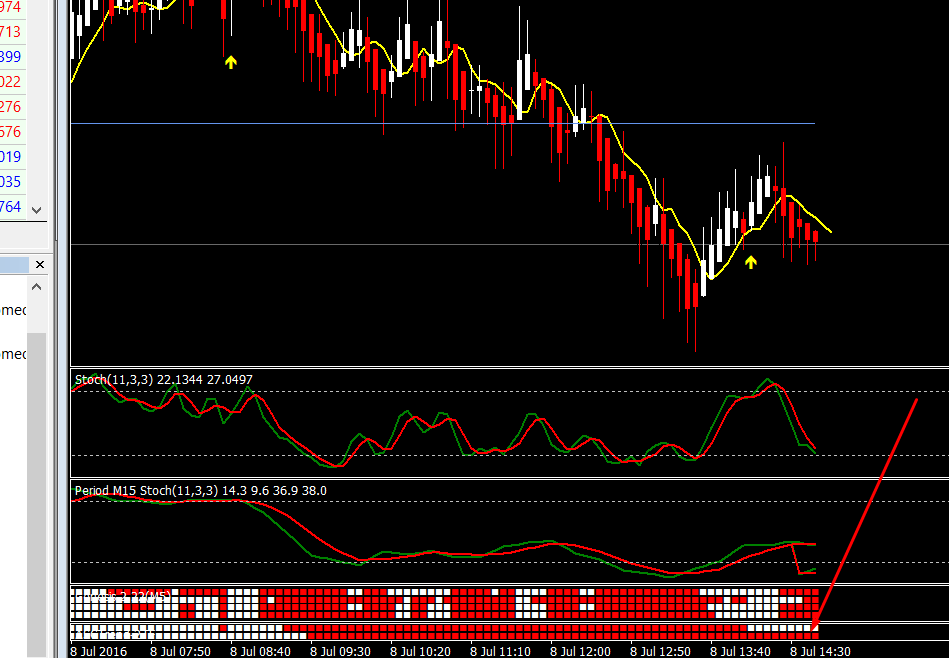Click the Market Watch value ending 399
The width and height of the screenshot is (949, 658).
pos(10,56)
